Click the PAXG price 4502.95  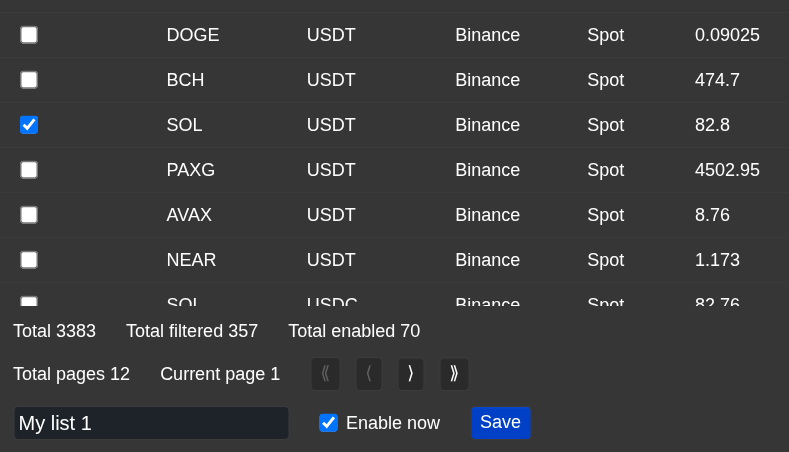pos(727,170)
